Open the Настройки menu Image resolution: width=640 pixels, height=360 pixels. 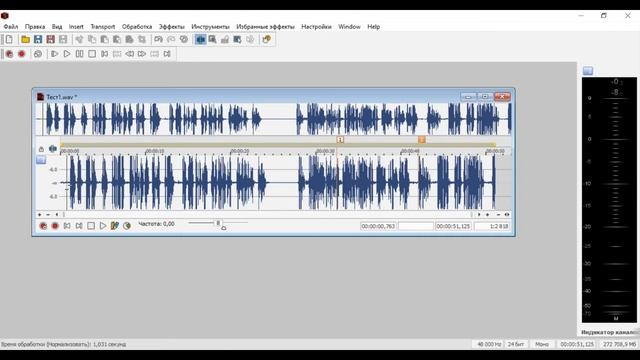click(x=316, y=27)
